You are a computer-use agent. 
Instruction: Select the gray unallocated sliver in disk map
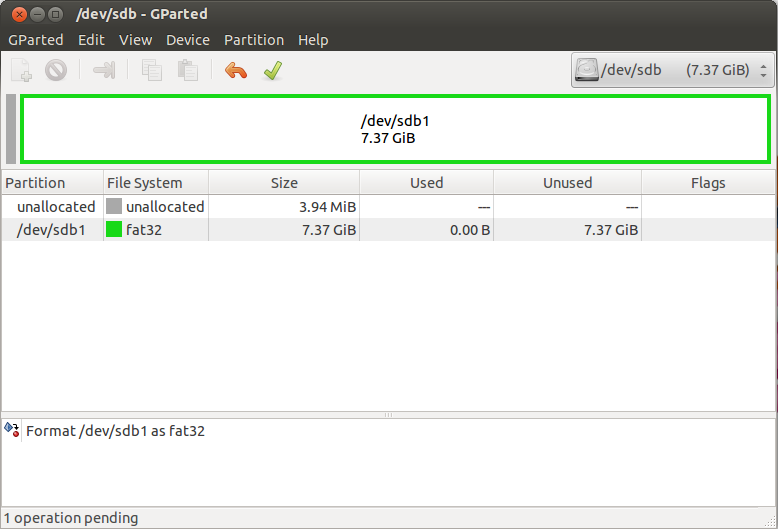[11, 129]
